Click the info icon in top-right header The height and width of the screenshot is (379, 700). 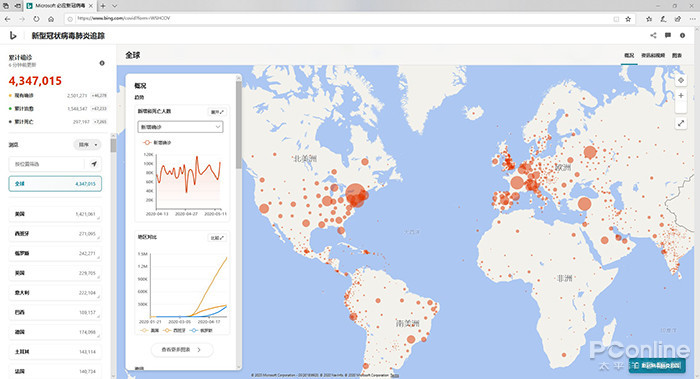coord(682,35)
